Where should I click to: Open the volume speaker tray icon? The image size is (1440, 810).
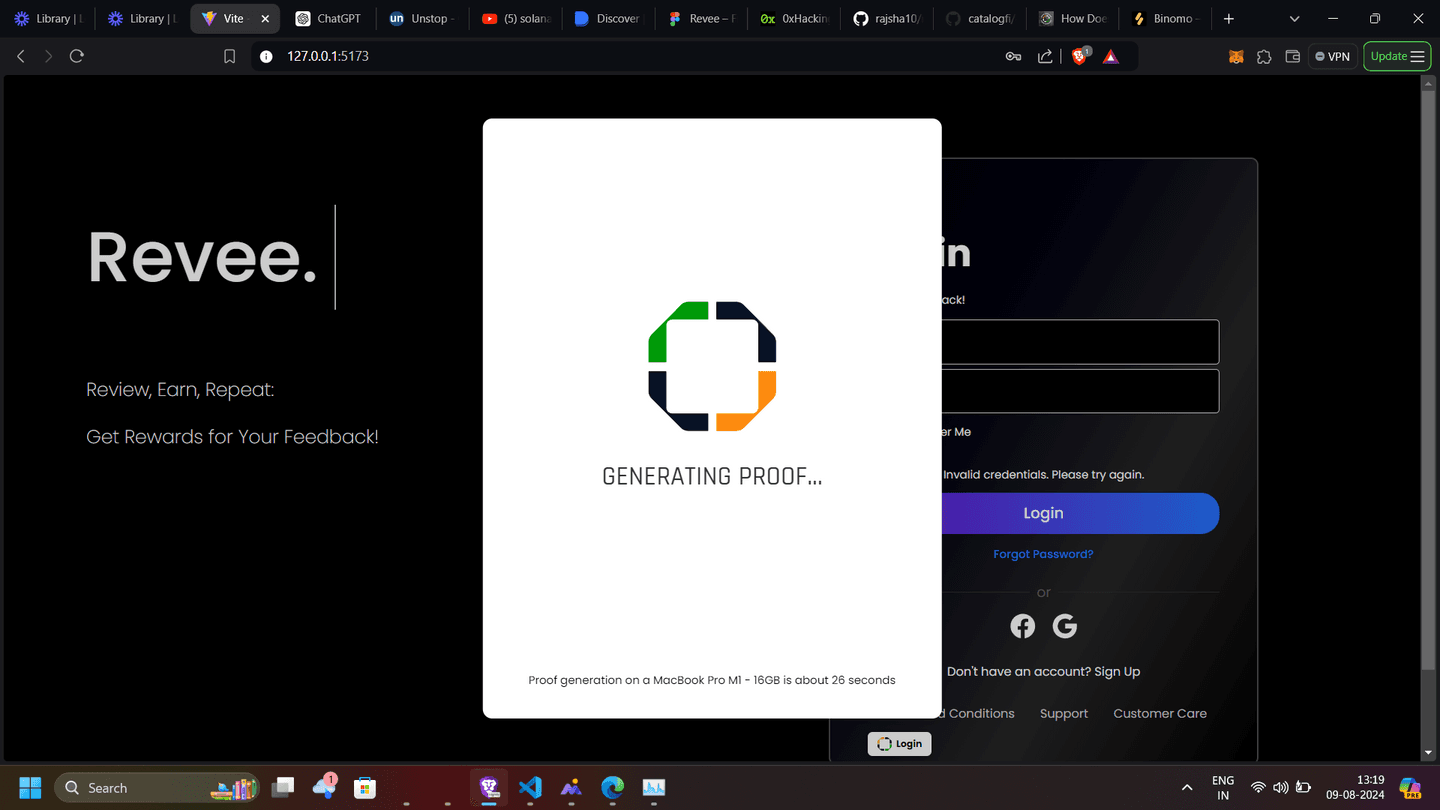tap(1281, 788)
